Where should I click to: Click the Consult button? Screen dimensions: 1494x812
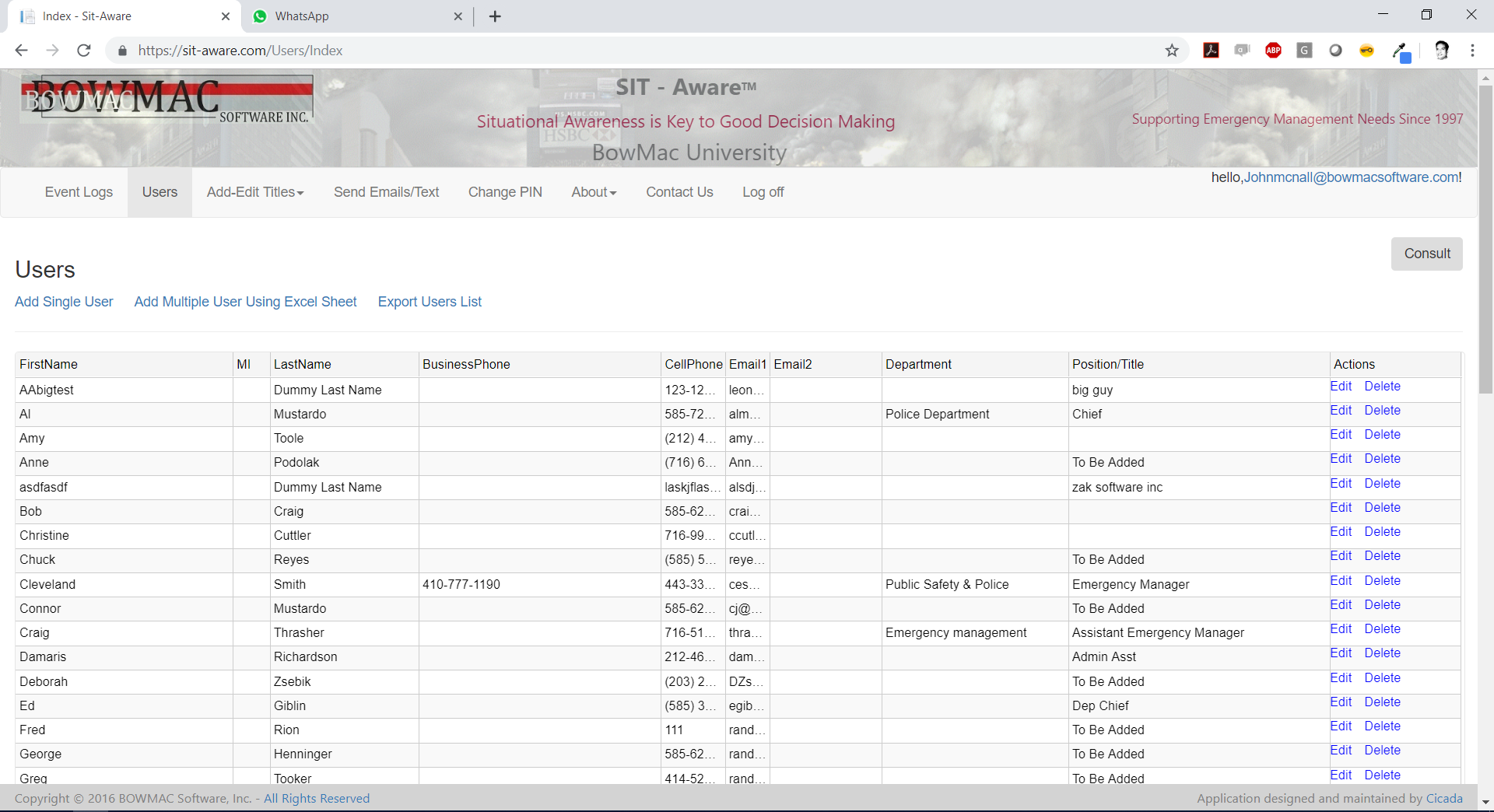[x=1426, y=254]
